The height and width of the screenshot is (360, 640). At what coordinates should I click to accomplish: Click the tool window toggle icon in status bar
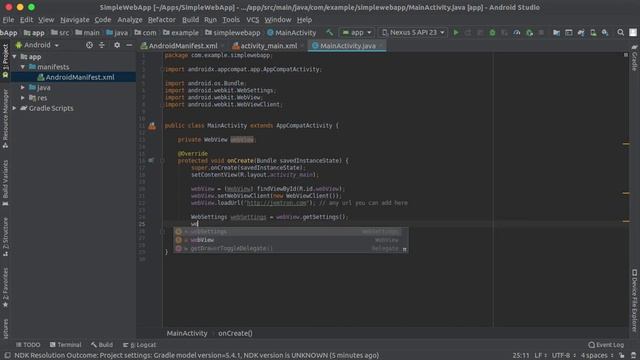click(7, 356)
